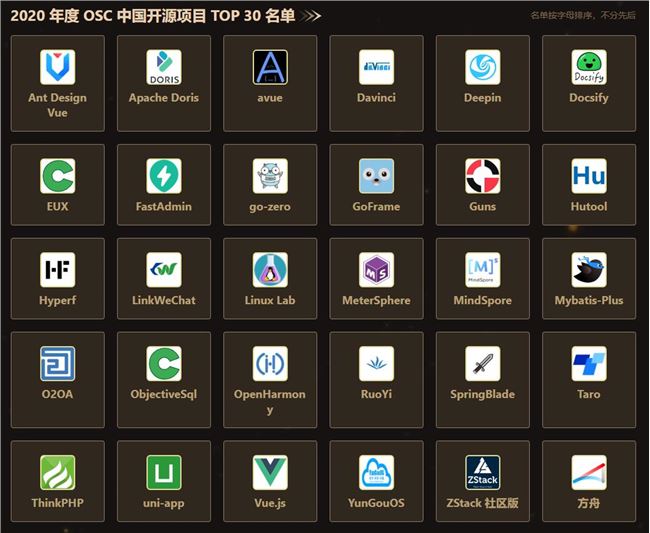Viewport: 650px width, 533px height.
Task: Click the Mybatis-Plus bird icon
Action: (589, 270)
